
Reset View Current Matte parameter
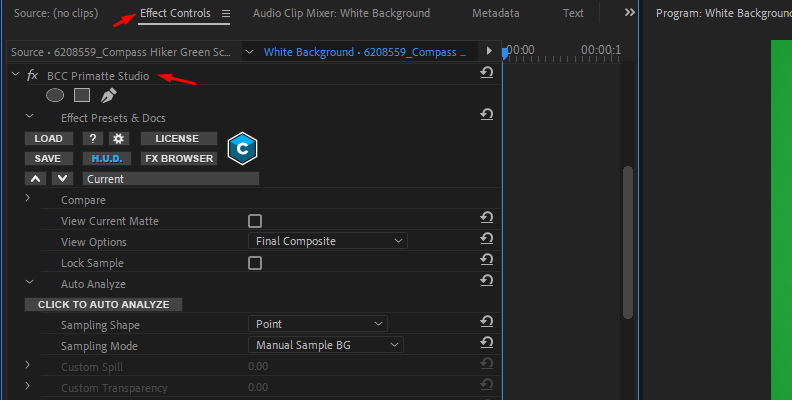[x=486, y=218]
